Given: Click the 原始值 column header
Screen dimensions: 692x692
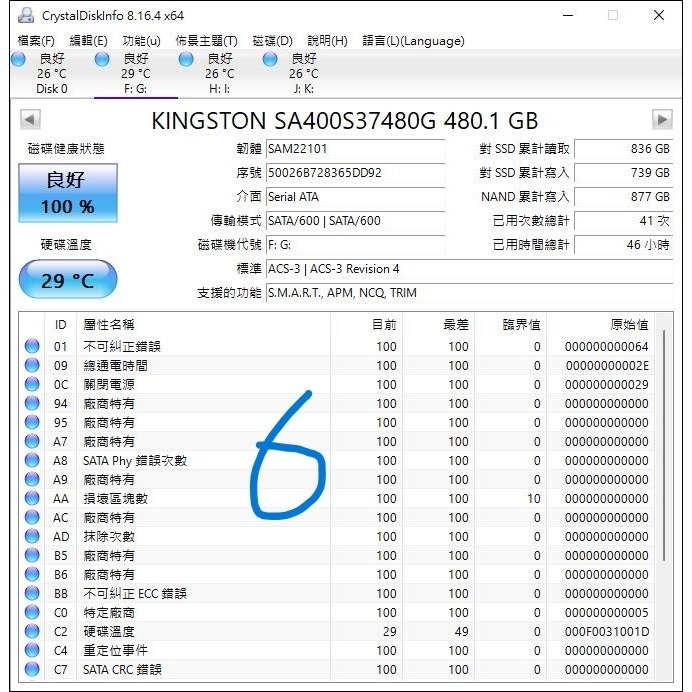Looking at the screenshot, I should click(x=629, y=324).
